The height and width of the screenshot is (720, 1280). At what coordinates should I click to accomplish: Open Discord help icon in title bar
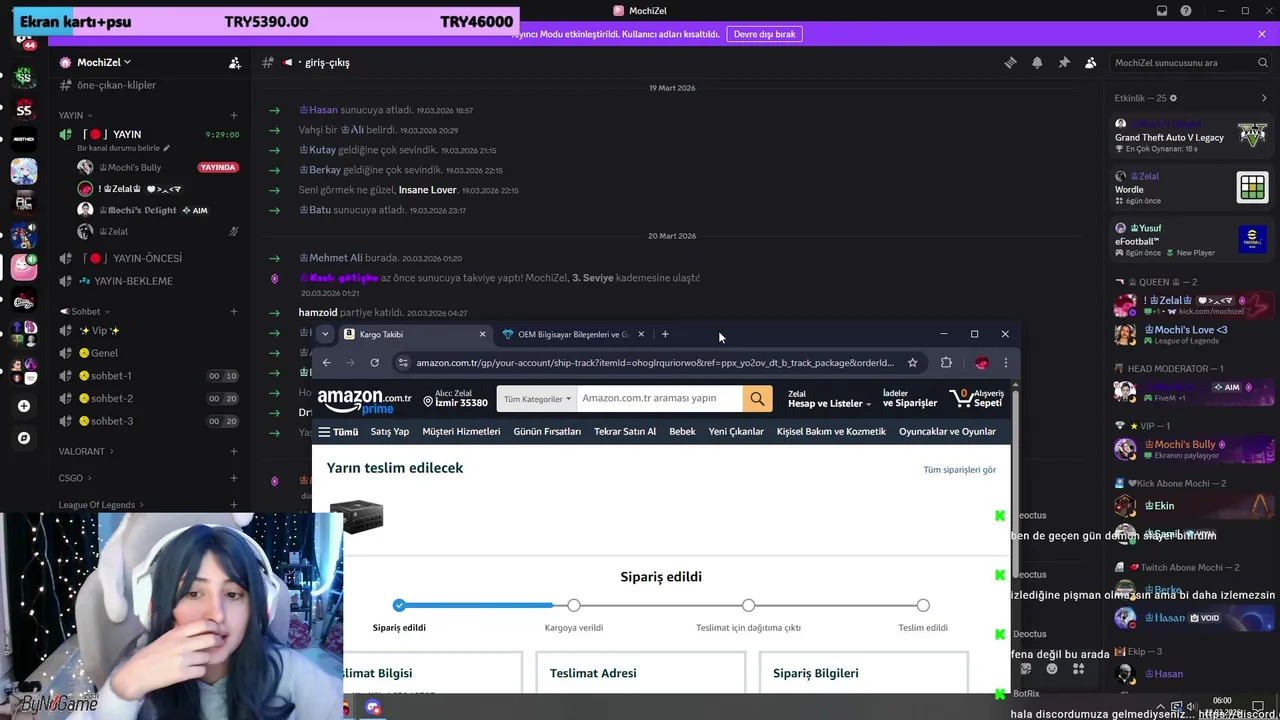click(x=1186, y=11)
